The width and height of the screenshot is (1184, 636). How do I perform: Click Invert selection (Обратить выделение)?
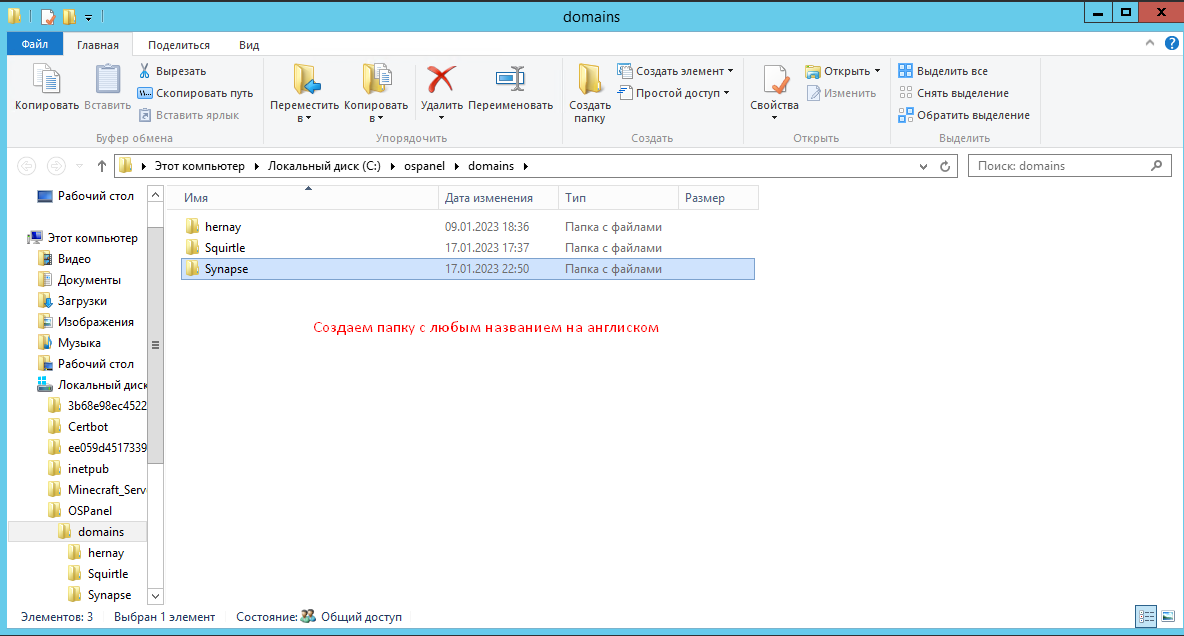click(x=964, y=115)
